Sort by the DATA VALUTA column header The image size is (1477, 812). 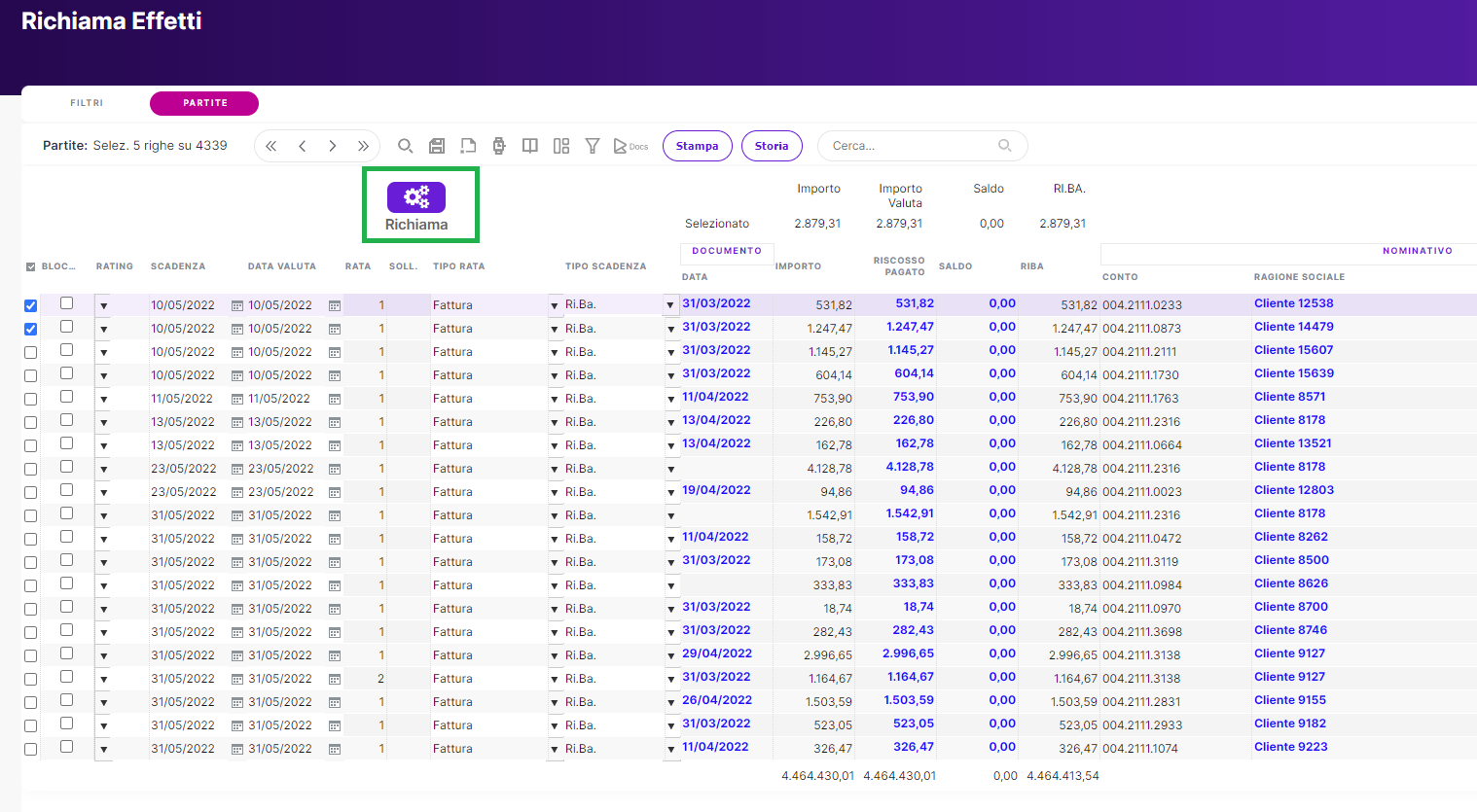tap(282, 266)
